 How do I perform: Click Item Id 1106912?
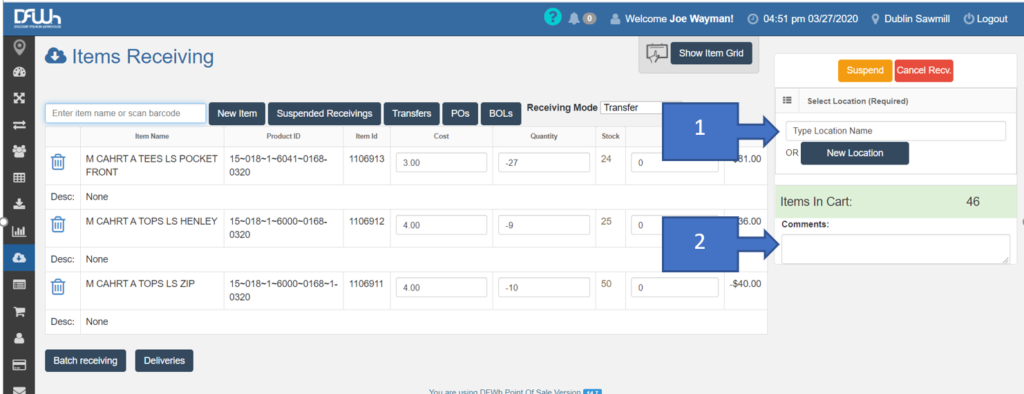pos(367,222)
